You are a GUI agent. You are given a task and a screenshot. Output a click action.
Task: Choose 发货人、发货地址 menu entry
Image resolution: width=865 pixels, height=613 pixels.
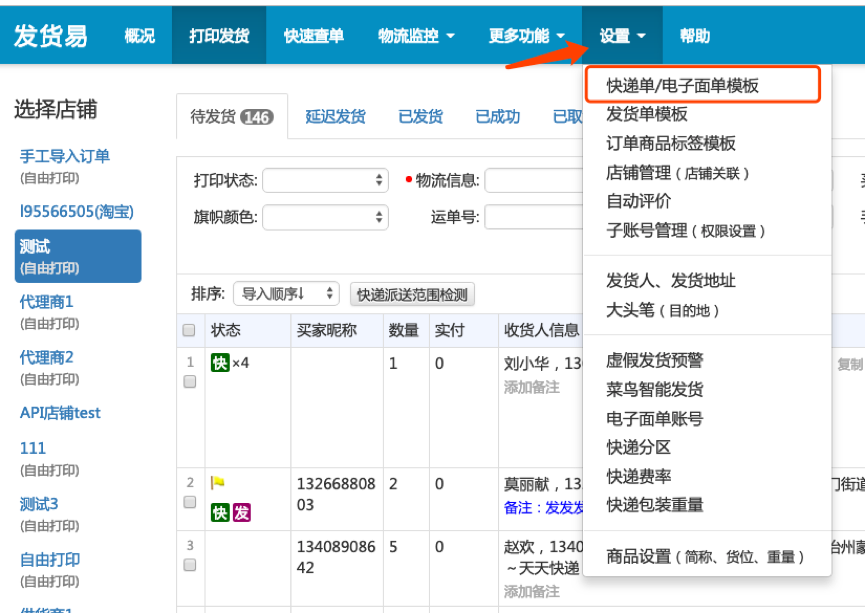pyautogui.click(x=671, y=281)
